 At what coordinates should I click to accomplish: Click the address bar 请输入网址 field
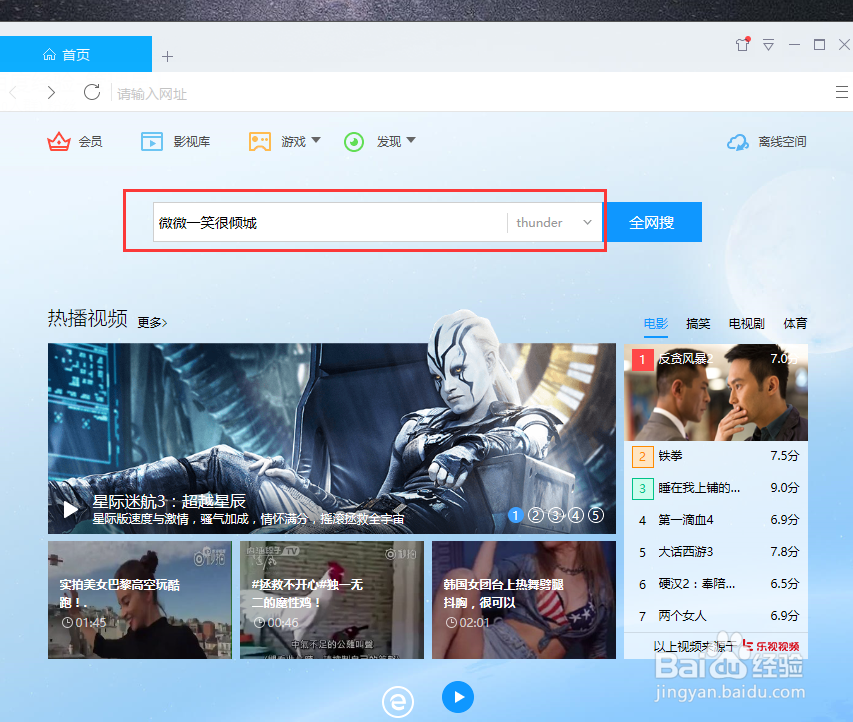point(468,94)
